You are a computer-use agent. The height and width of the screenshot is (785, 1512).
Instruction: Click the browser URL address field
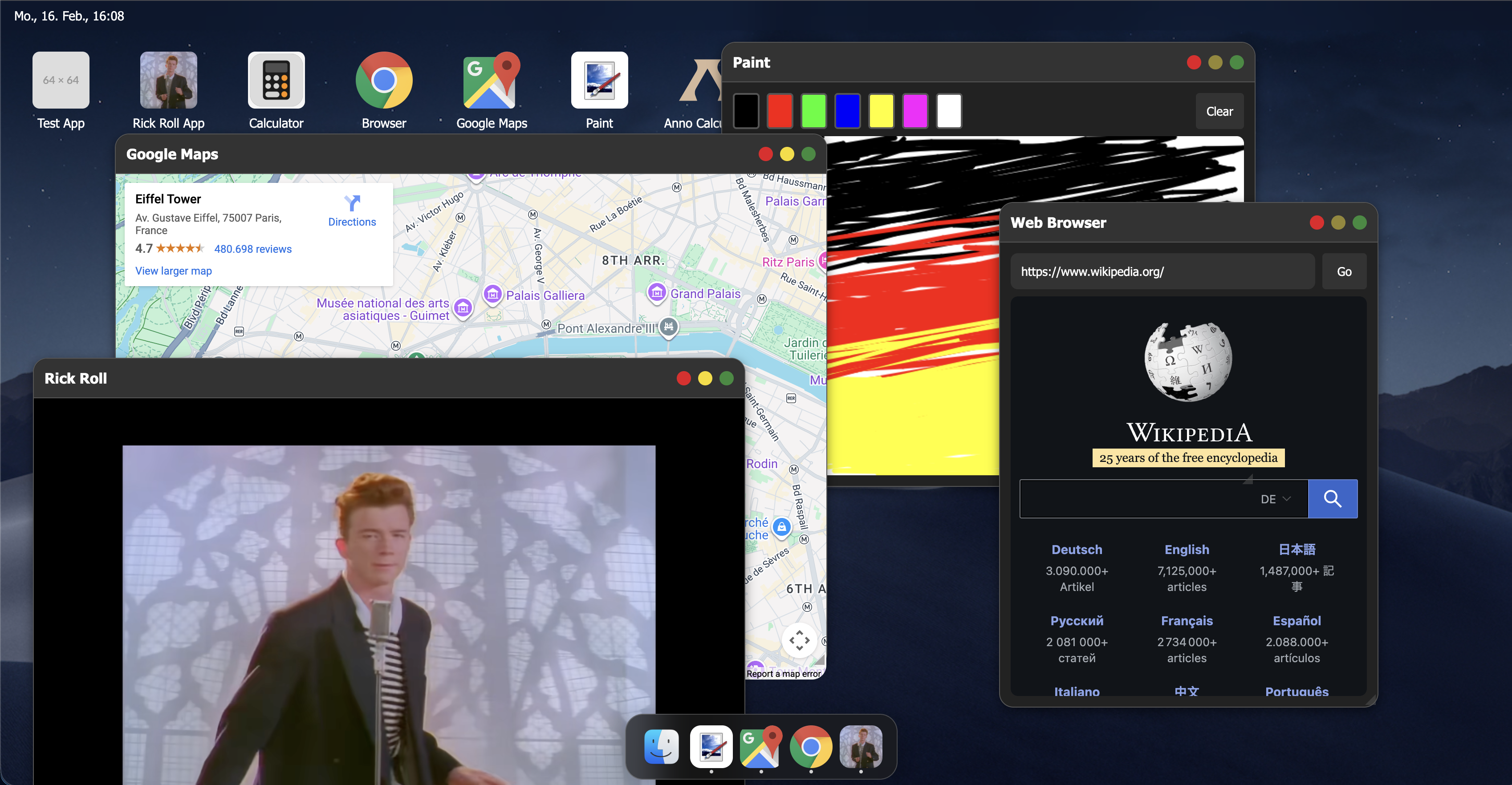pos(1162,271)
